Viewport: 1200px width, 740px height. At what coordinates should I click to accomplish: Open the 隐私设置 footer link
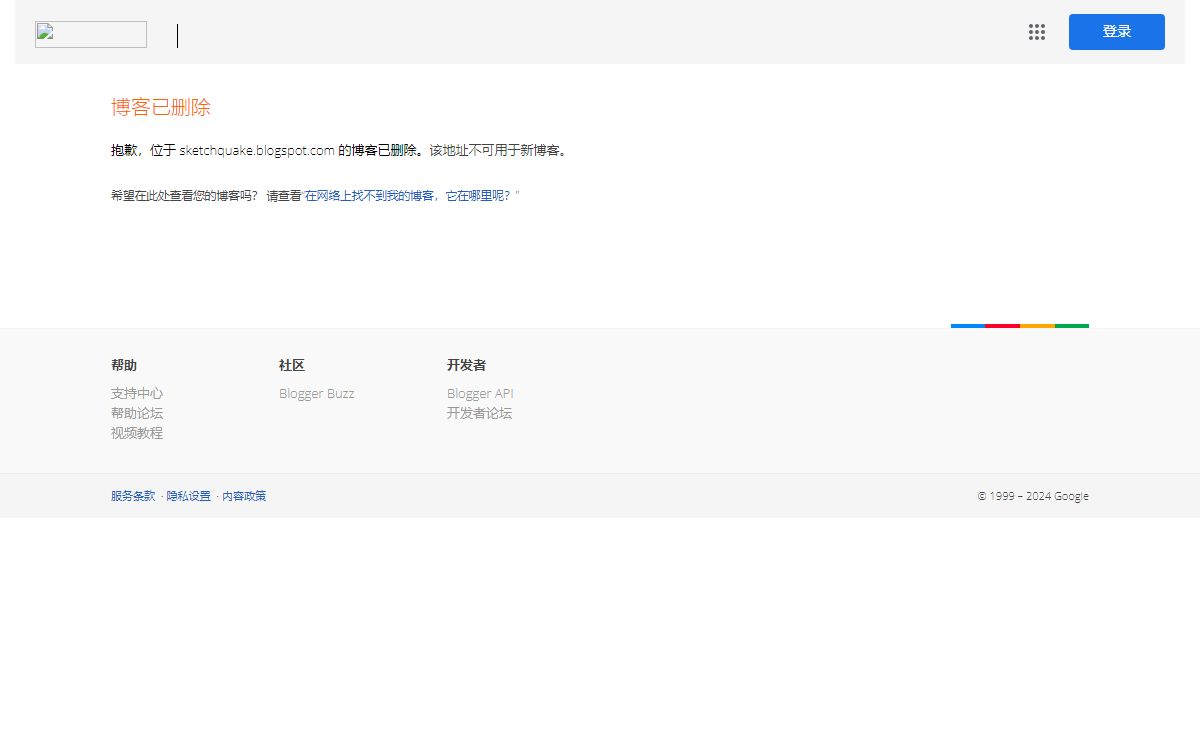[x=189, y=496]
